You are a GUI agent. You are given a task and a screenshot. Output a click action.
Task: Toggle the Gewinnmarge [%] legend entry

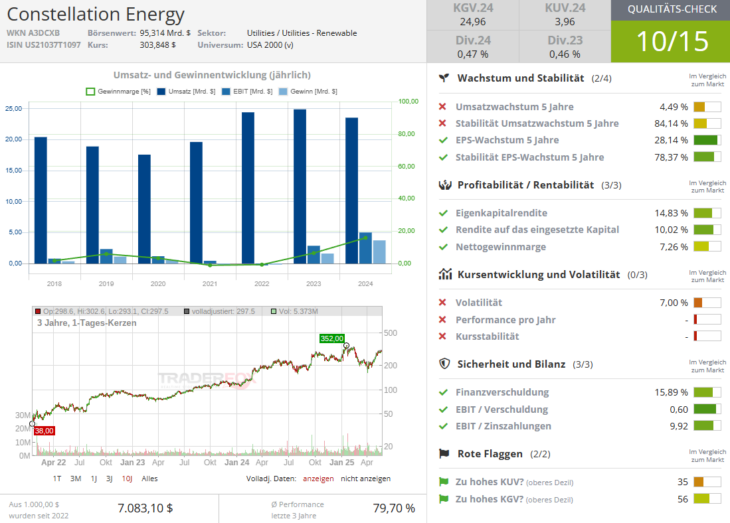118,91
